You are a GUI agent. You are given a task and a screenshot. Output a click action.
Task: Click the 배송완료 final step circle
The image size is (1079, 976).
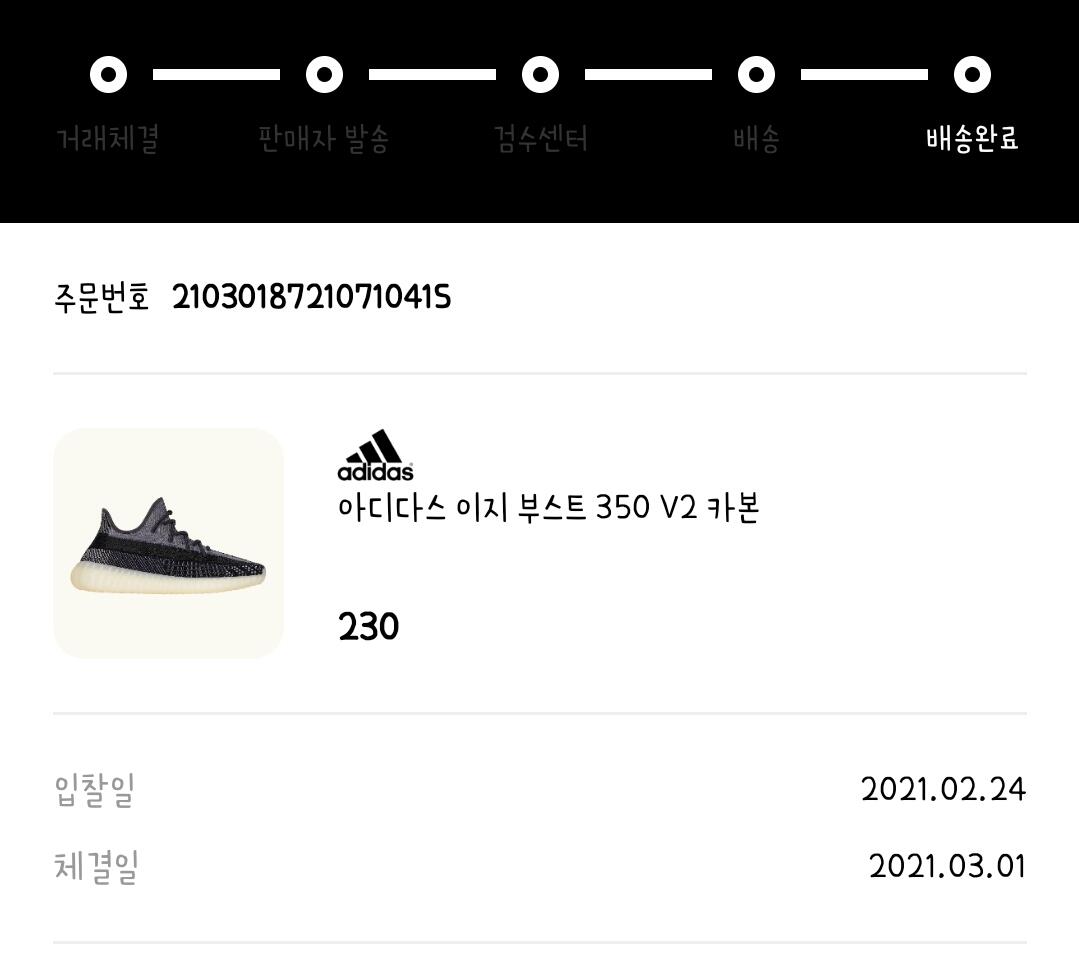tap(972, 74)
